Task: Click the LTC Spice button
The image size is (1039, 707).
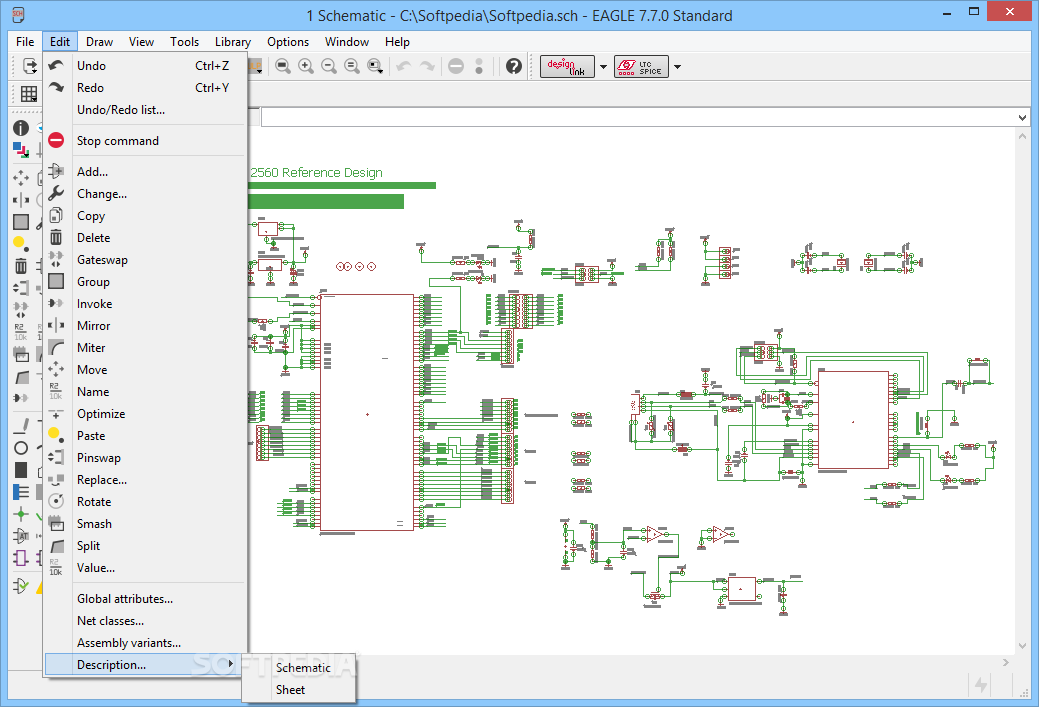Action: pos(641,66)
